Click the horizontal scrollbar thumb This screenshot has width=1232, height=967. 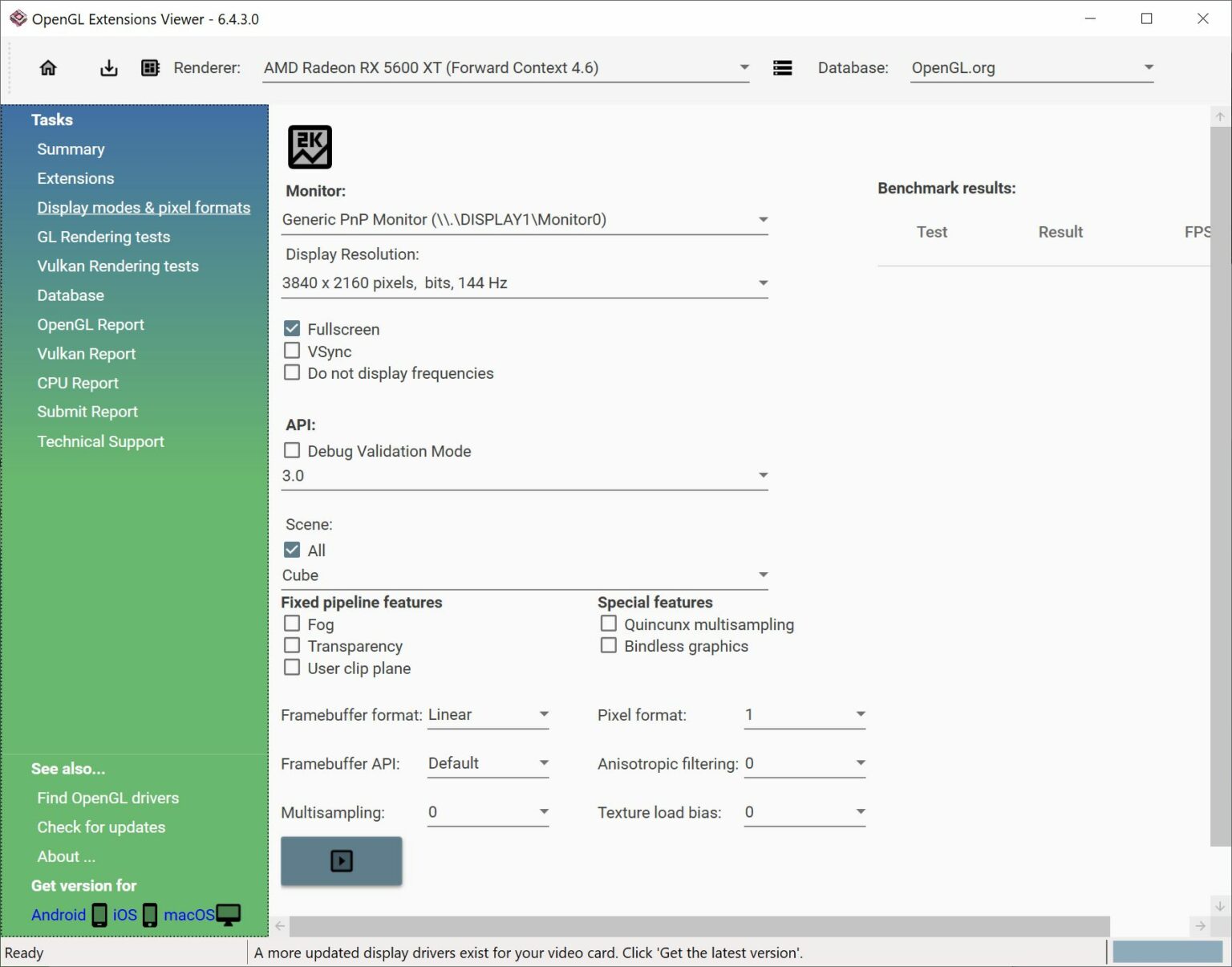(699, 926)
